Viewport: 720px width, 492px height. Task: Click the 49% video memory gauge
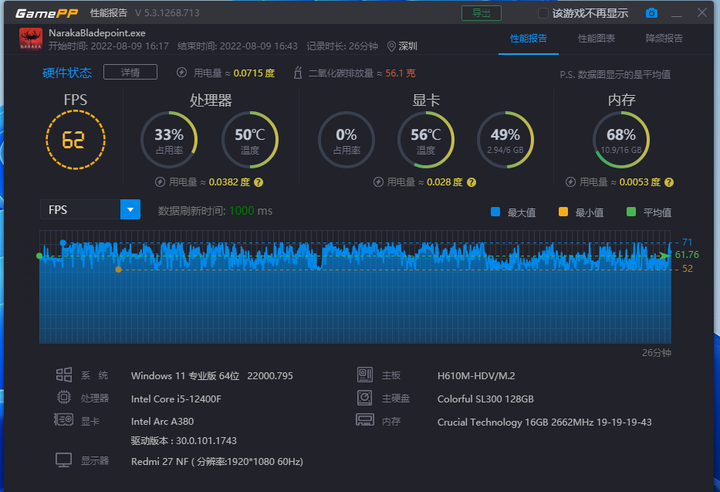click(x=505, y=140)
